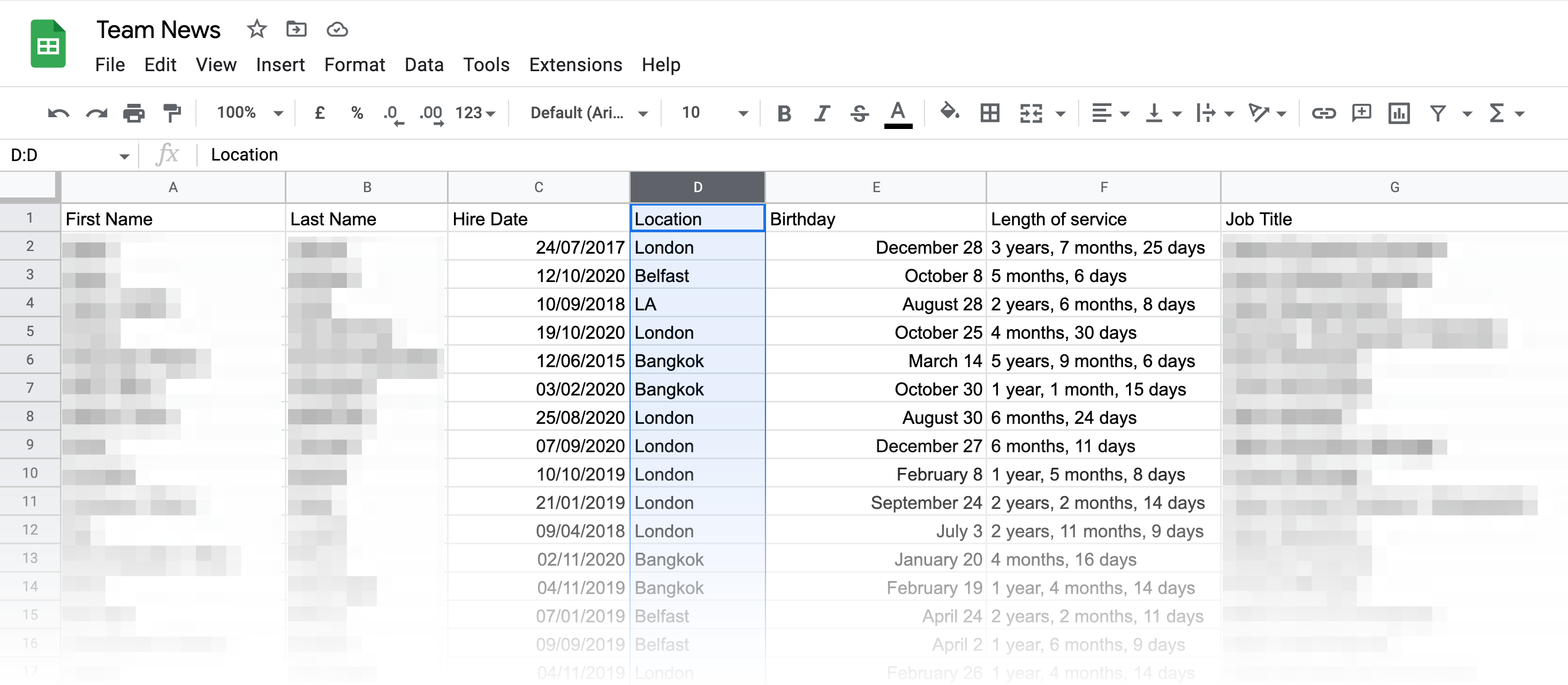
Task: Open the 100% zoom dropdown
Action: click(249, 113)
